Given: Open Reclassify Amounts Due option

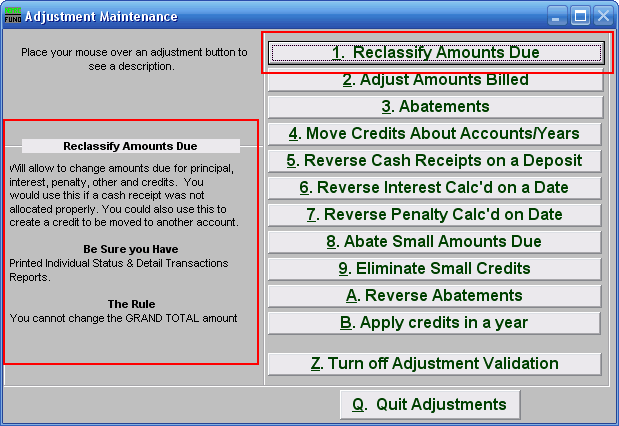Looking at the screenshot, I should coord(435,52).
